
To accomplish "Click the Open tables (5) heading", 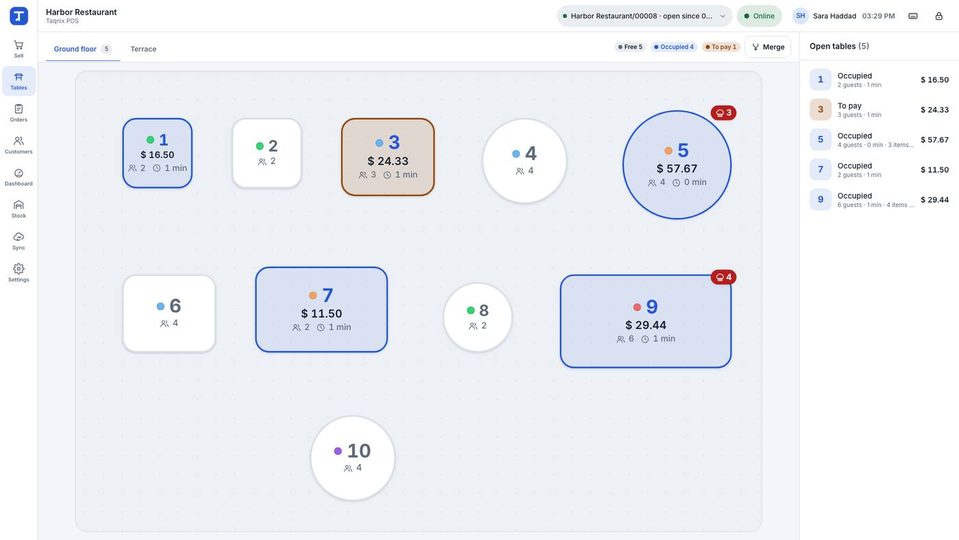I will [x=839, y=46].
